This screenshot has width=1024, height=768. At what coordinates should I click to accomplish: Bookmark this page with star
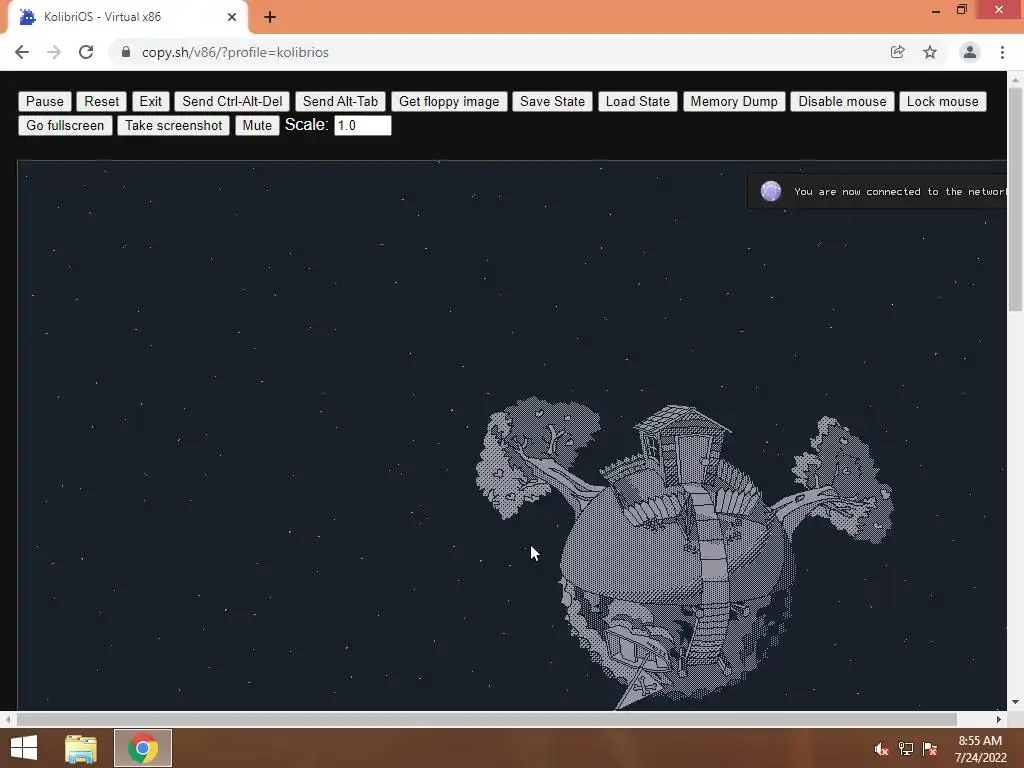(x=930, y=52)
